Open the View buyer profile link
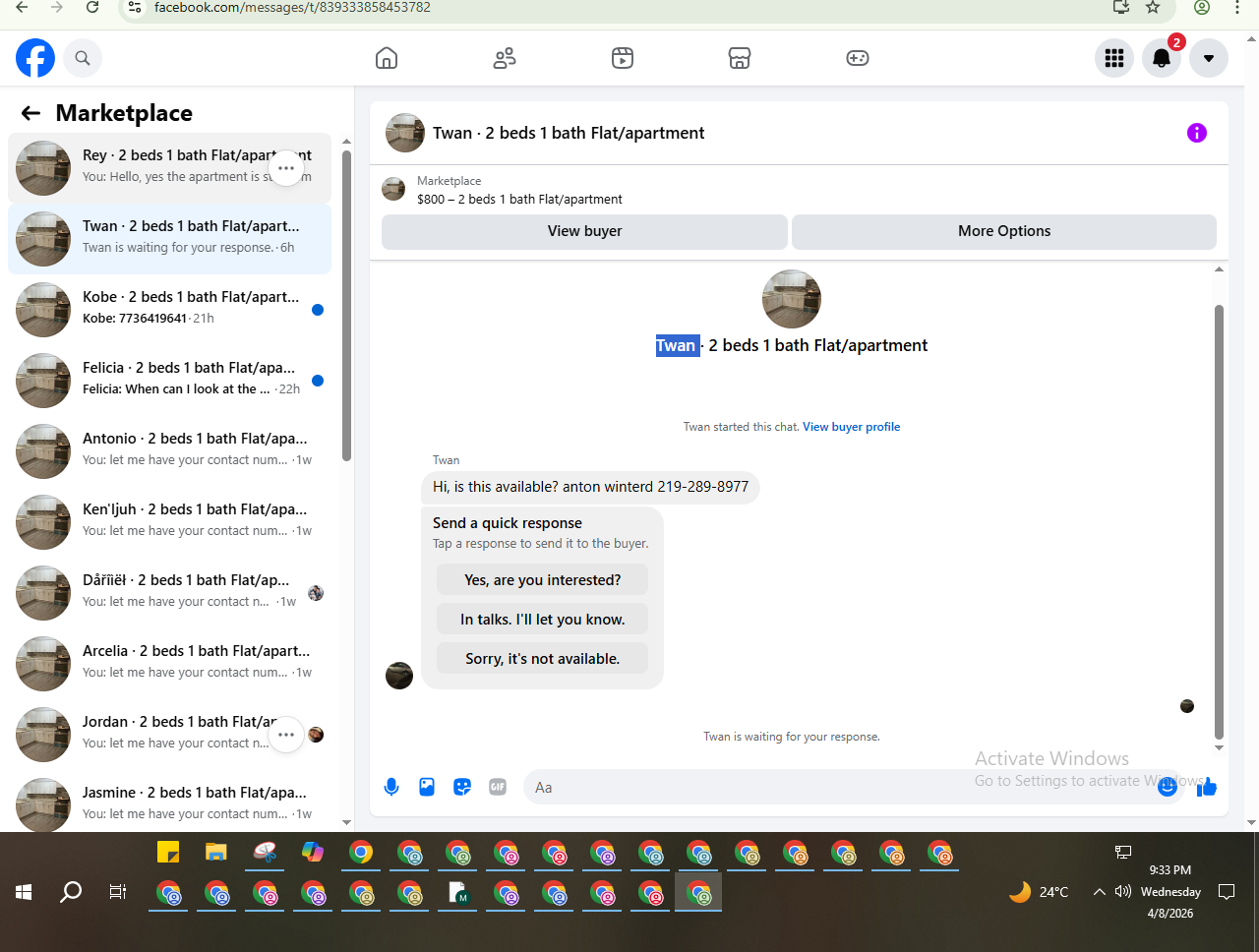The image size is (1259, 952). [851, 427]
